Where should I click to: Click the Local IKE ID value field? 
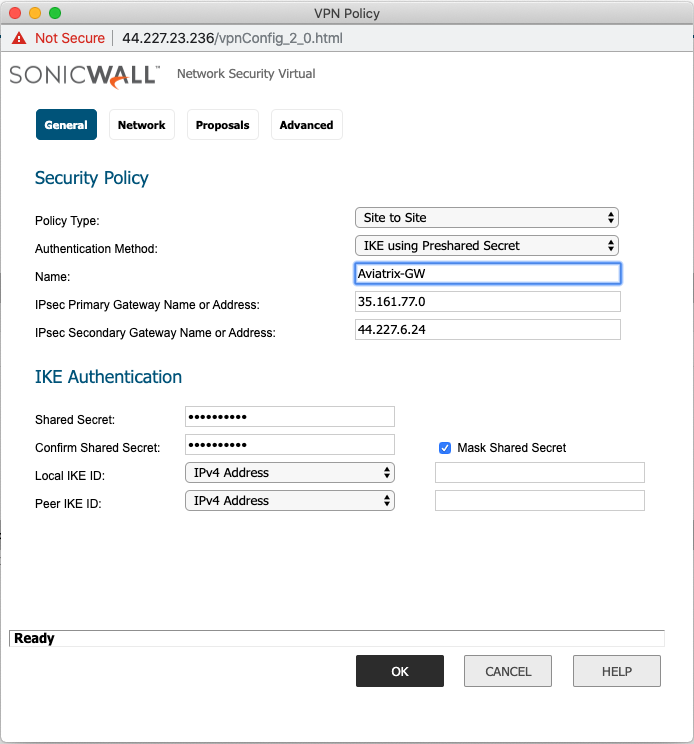click(539, 473)
